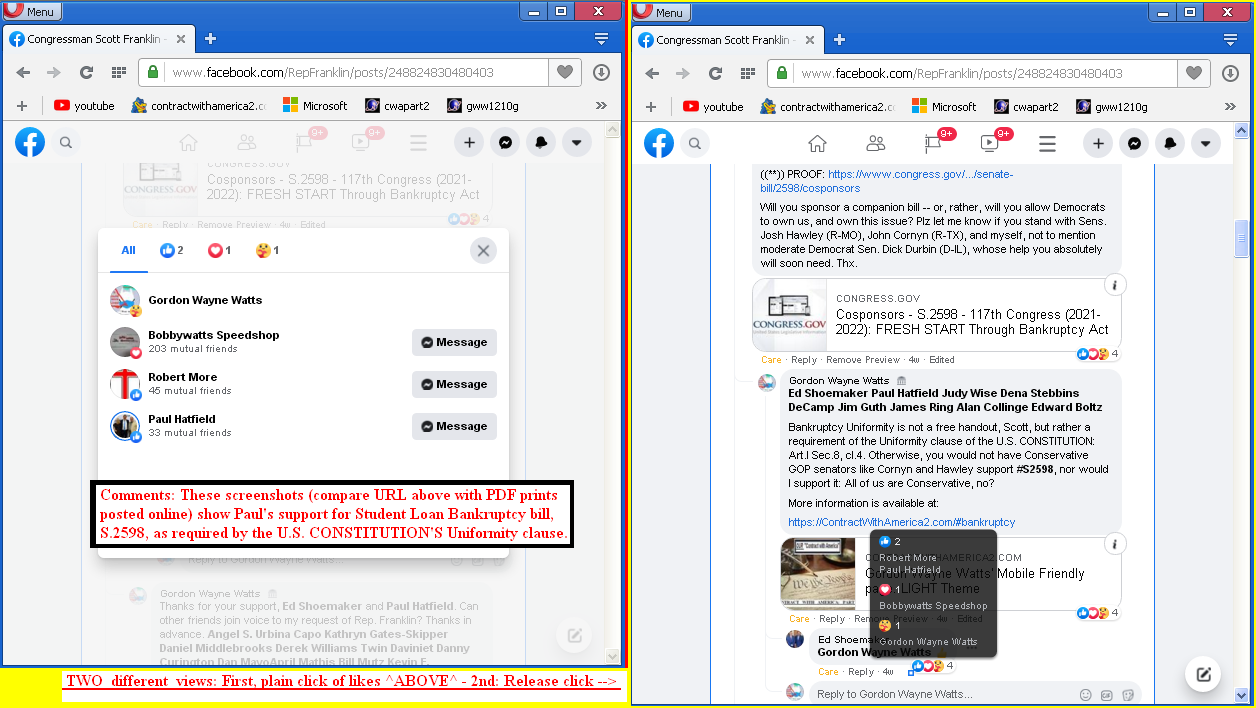1256x708 pixels.
Task: Go back in left browser window
Action: click(x=23, y=73)
